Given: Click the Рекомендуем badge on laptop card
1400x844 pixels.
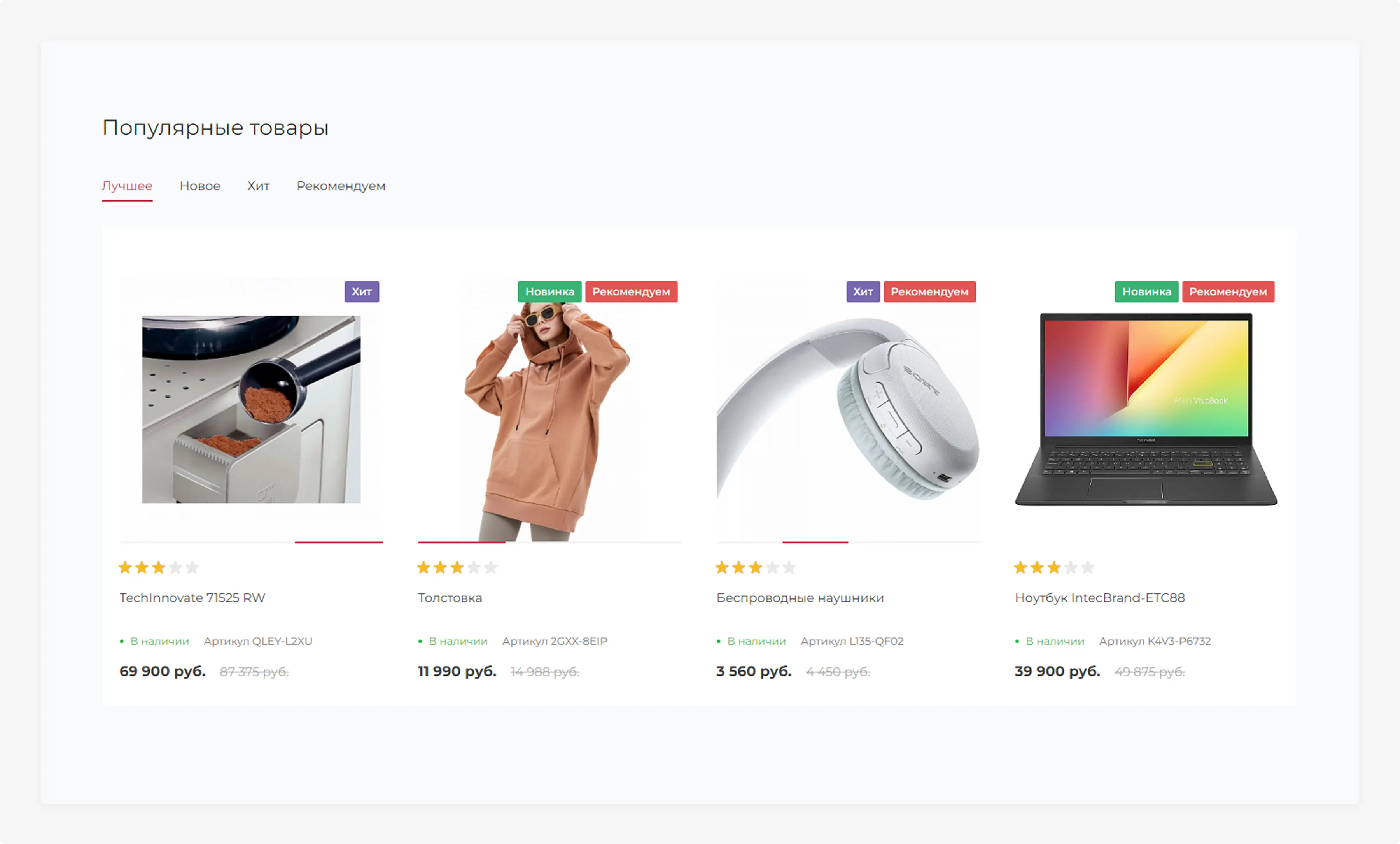Looking at the screenshot, I should coord(1228,291).
